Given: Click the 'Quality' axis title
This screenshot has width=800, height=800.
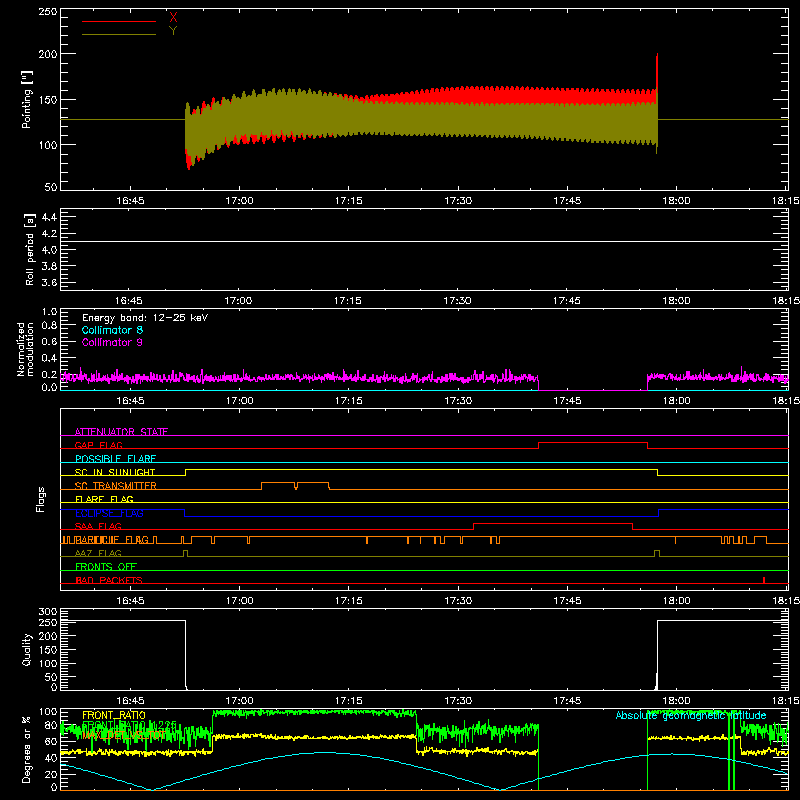Looking at the screenshot, I should pos(27,650).
